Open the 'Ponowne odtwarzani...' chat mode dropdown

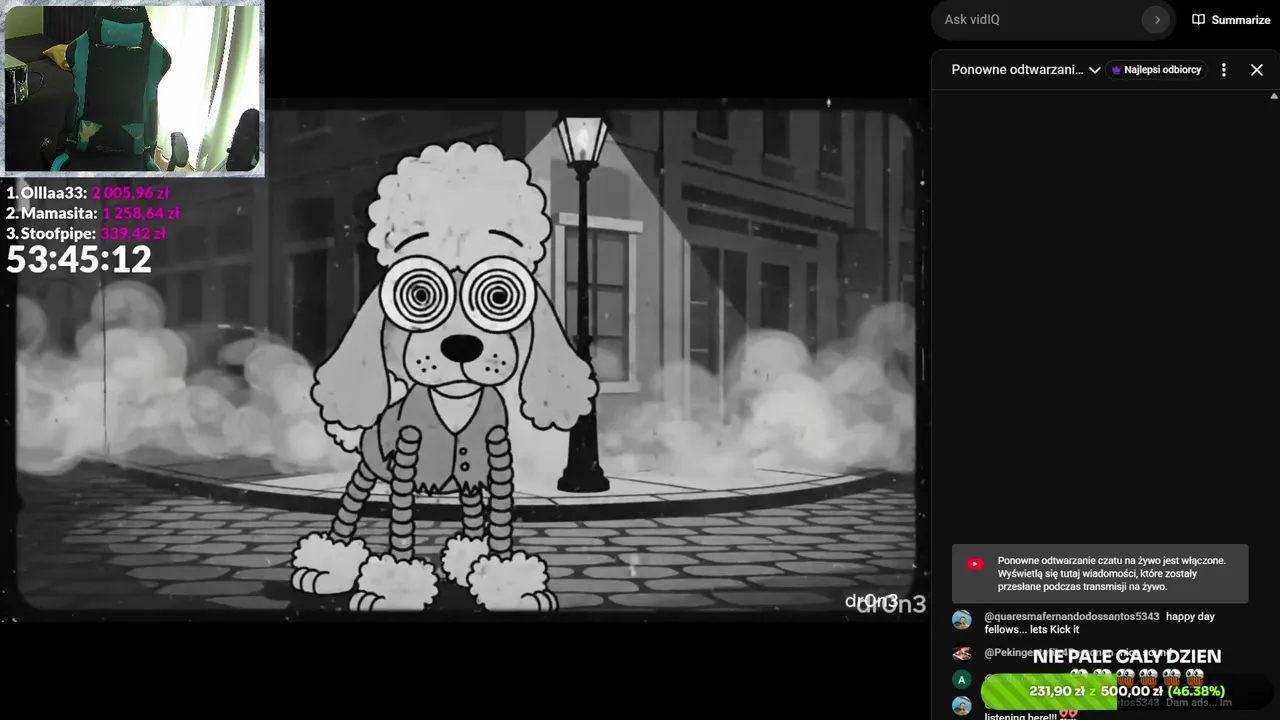tap(1026, 70)
